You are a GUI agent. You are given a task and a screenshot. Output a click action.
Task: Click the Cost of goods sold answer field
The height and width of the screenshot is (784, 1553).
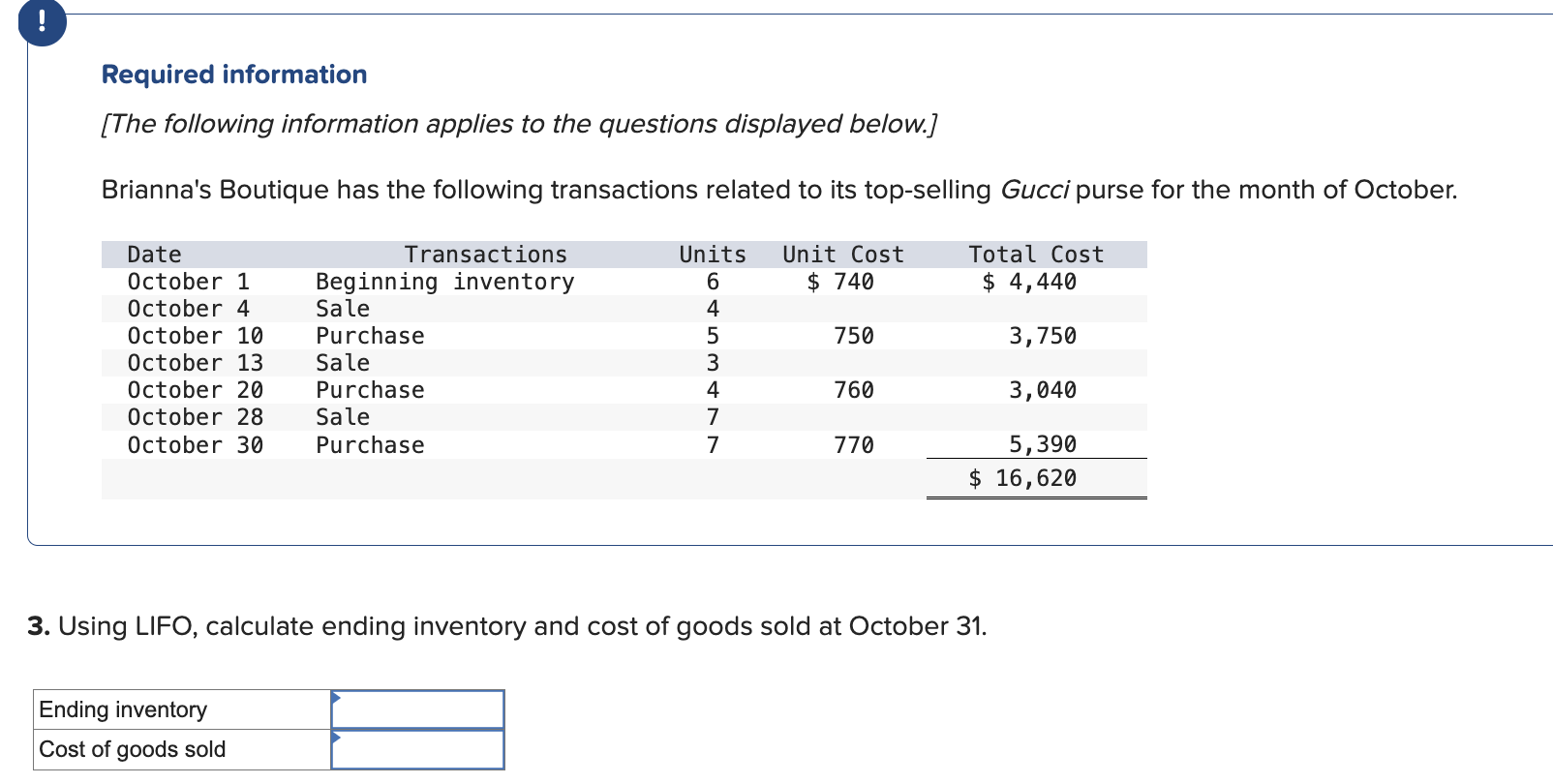[x=418, y=750]
